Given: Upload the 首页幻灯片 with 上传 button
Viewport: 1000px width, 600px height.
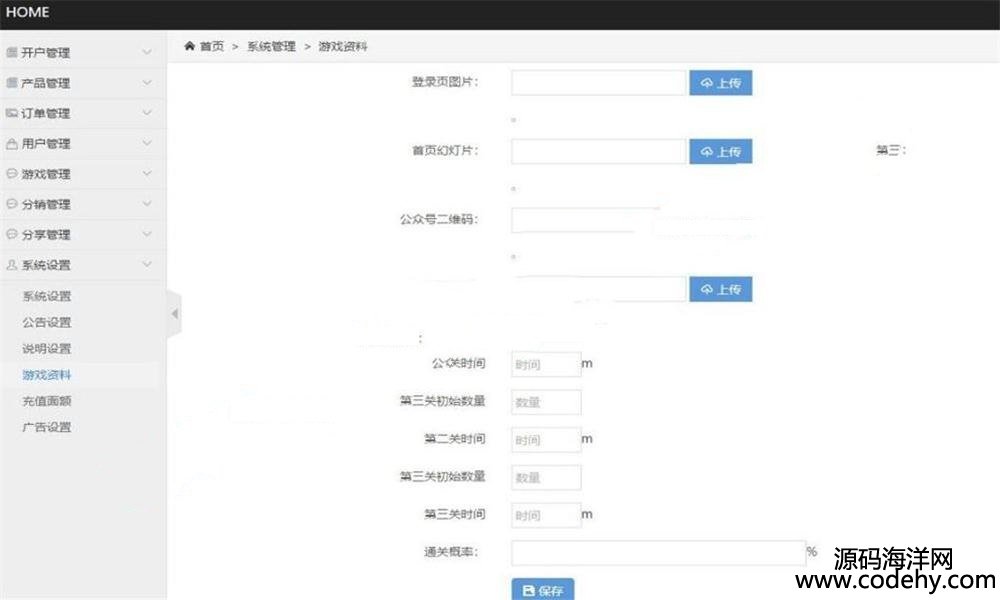Looking at the screenshot, I should [x=721, y=152].
